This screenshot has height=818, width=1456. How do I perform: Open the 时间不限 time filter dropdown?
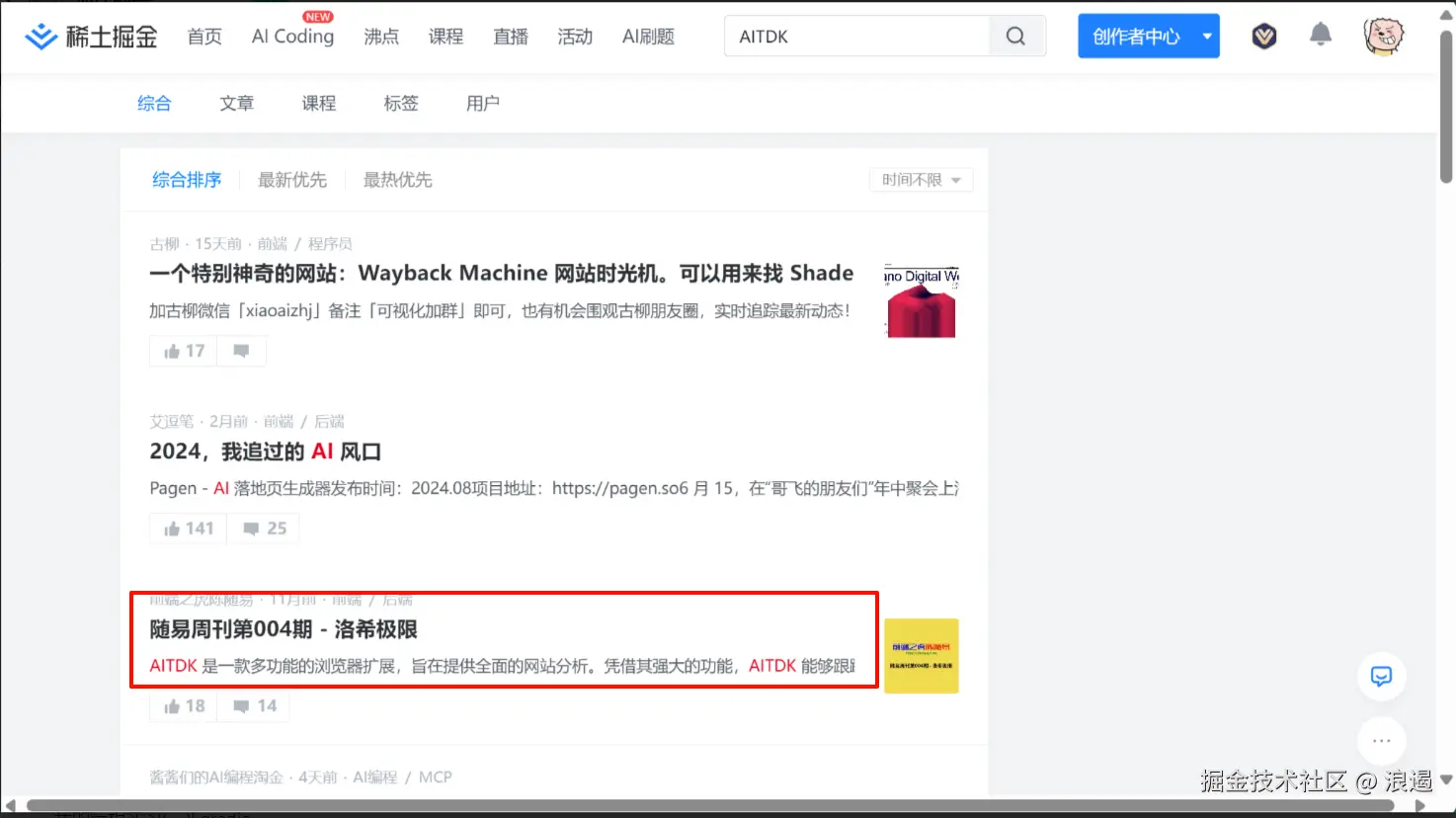point(921,180)
